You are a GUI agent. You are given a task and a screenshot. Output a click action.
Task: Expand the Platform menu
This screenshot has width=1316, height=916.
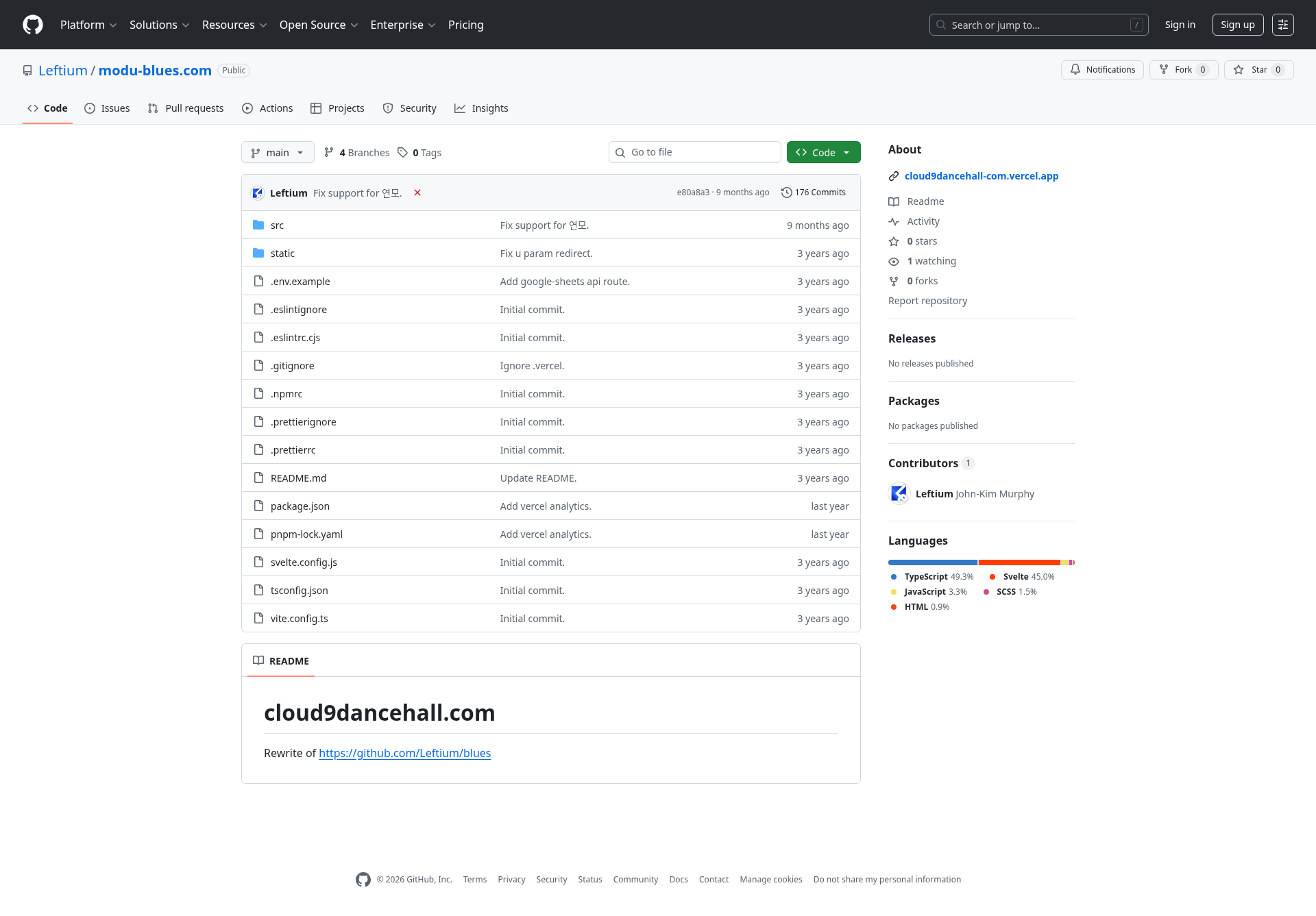point(88,25)
